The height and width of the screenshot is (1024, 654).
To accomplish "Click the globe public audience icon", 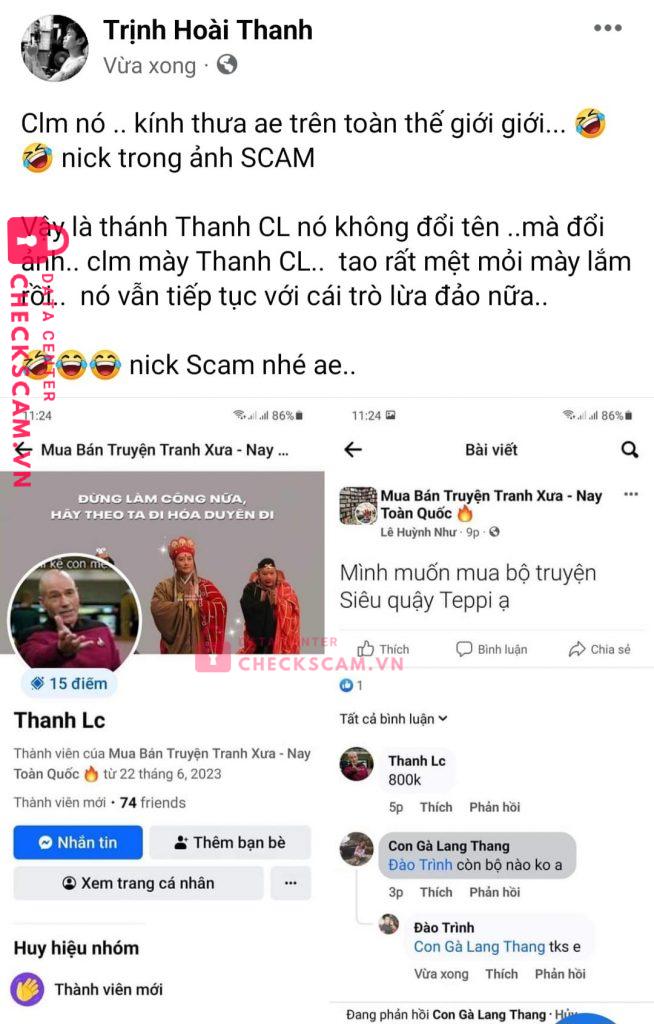I will [227, 65].
